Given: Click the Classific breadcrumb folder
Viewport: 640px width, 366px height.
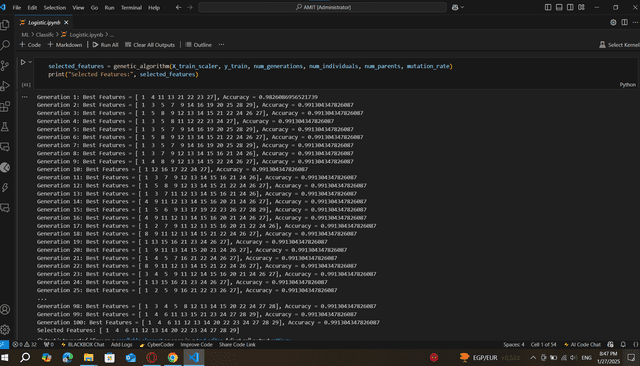Looking at the screenshot, I should (x=44, y=35).
